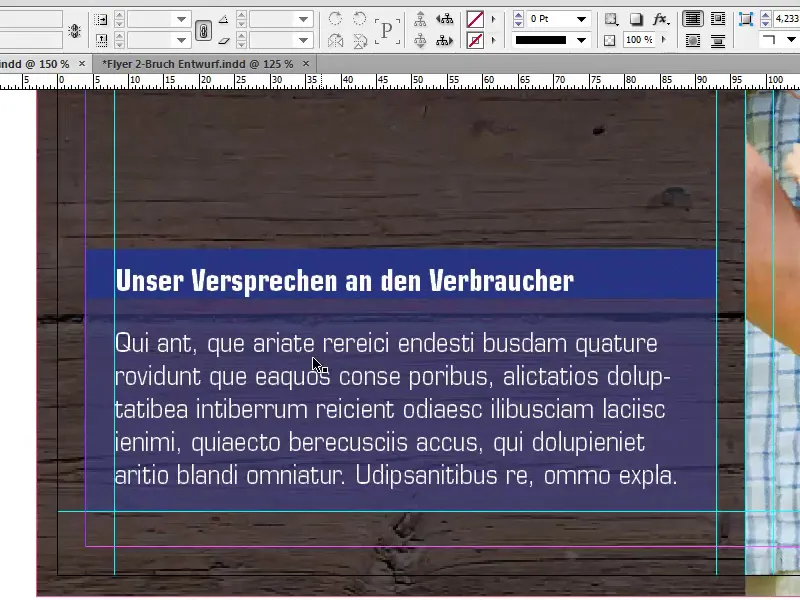Expand the stroke color flyout arrow

[493, 40]
